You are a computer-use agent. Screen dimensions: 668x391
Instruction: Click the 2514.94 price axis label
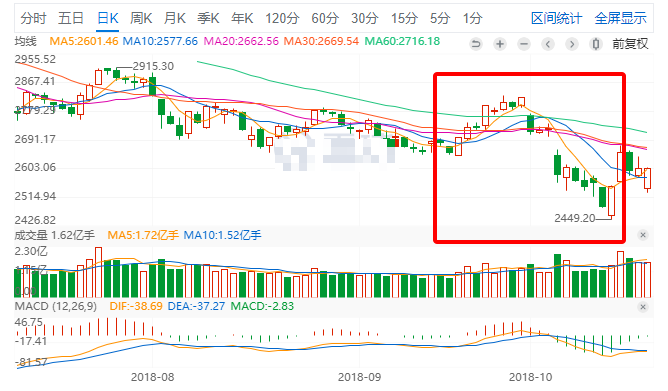point(35,196)
